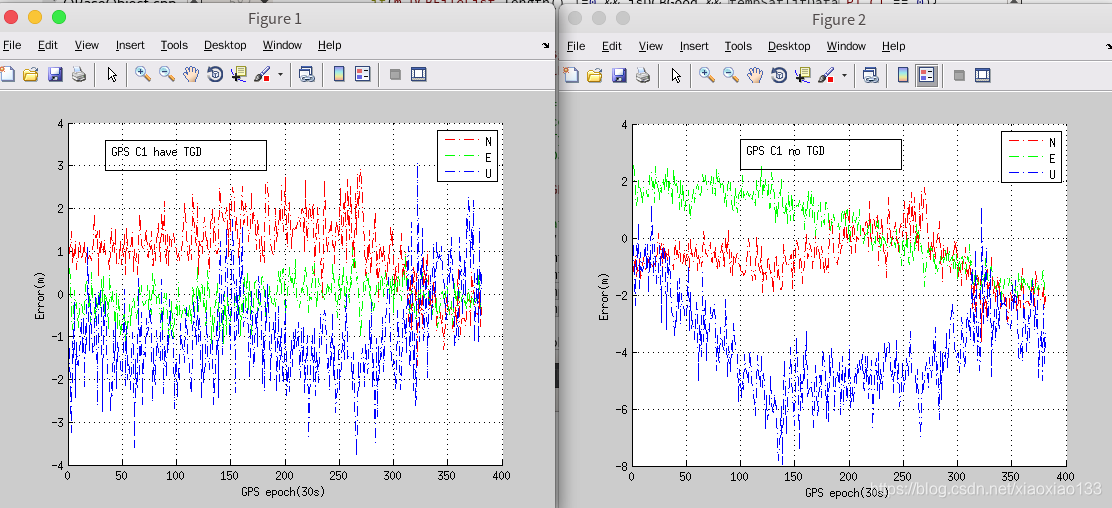
Task: Open Help menu in Figure 1
Action: pos(329,45)
